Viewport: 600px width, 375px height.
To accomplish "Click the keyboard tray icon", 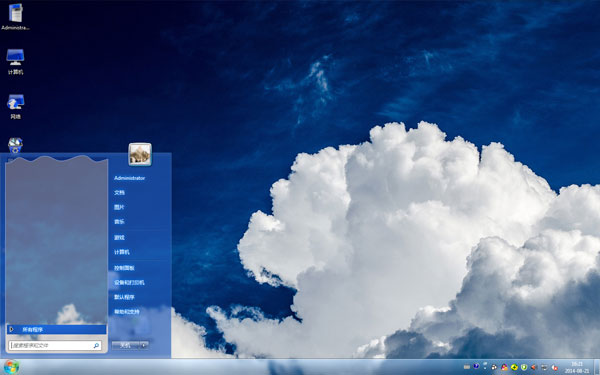I will [x=467, y=367].
